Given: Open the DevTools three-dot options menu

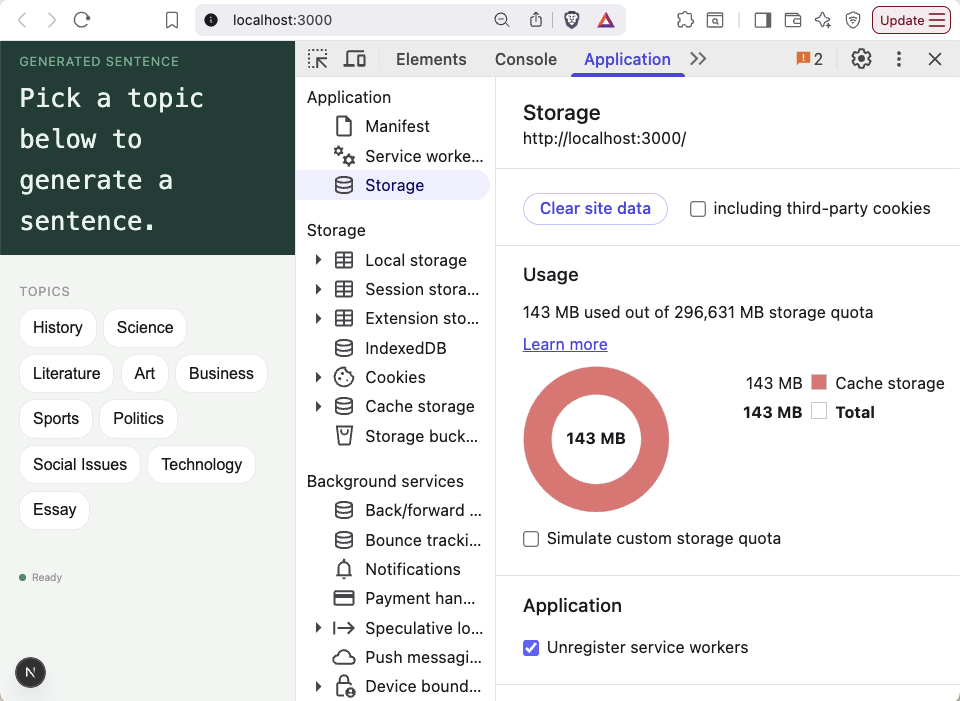Looking at the screenshot, I should [x=898, y=59].
